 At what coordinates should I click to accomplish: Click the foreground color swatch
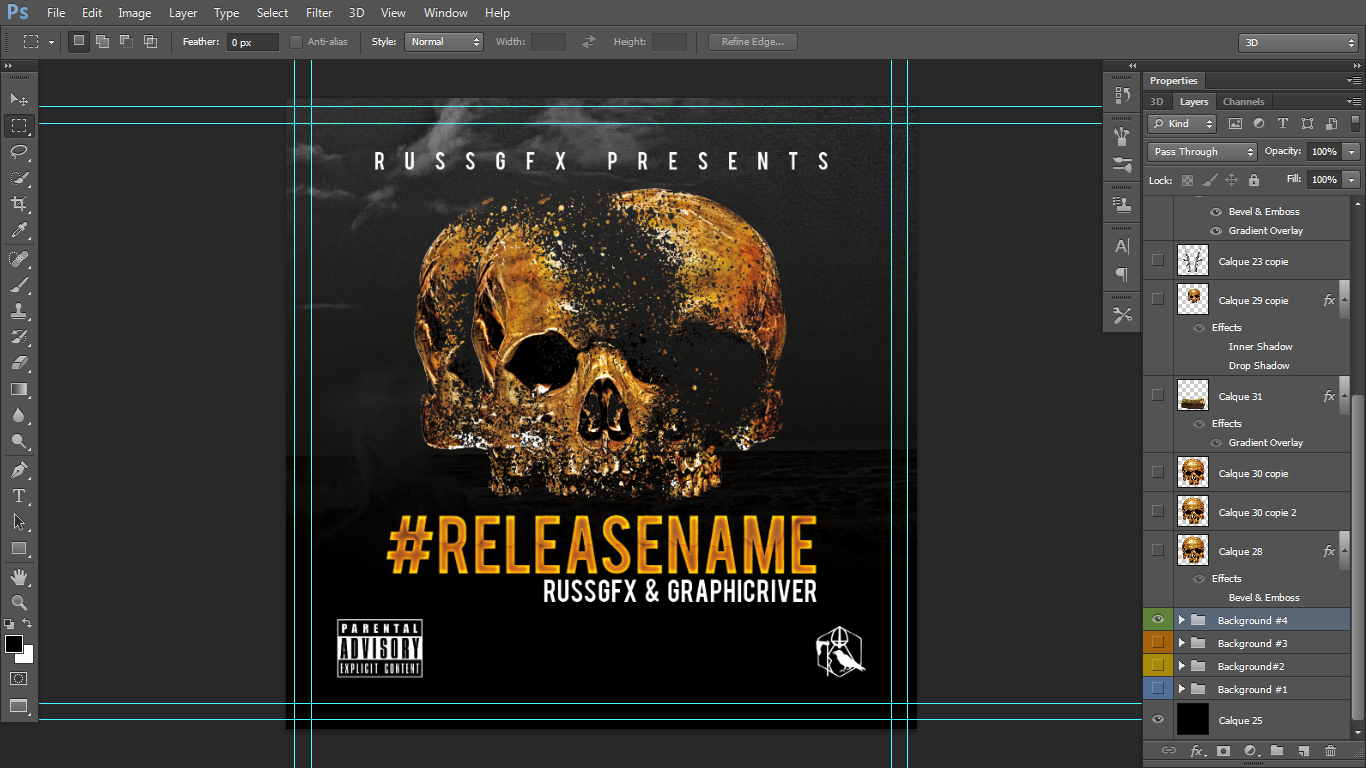[x=13, y=643]
